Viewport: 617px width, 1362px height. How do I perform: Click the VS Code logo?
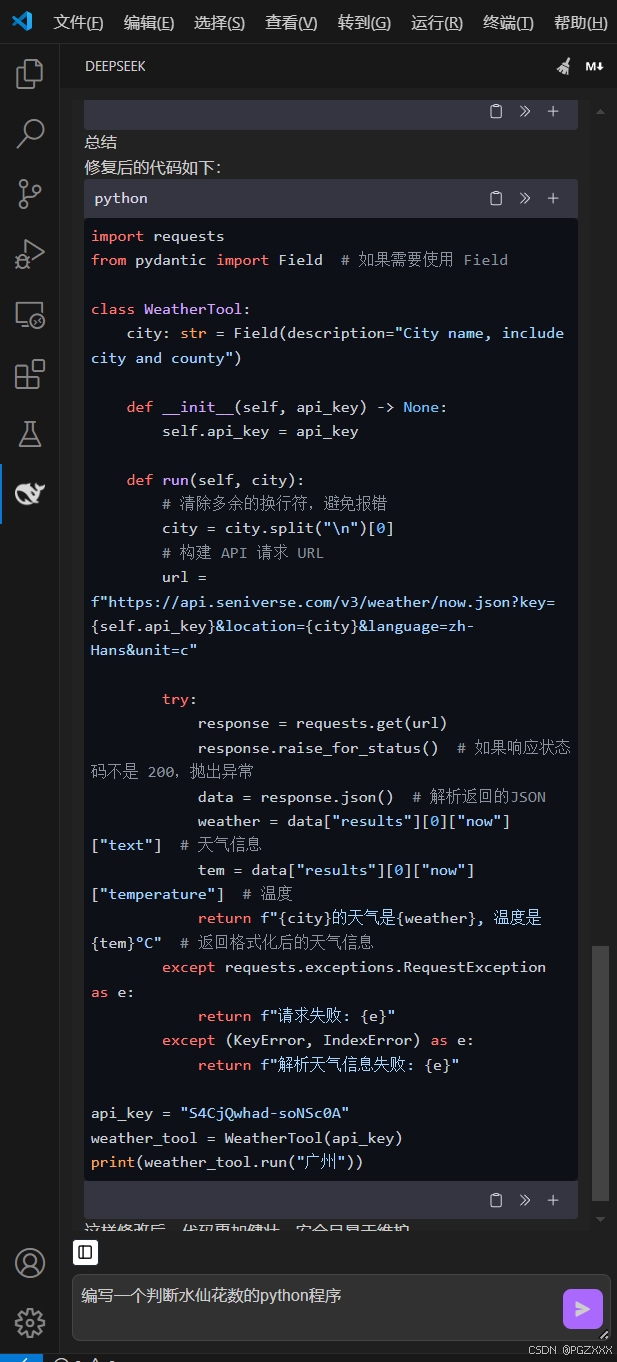(x=22, y=21)
